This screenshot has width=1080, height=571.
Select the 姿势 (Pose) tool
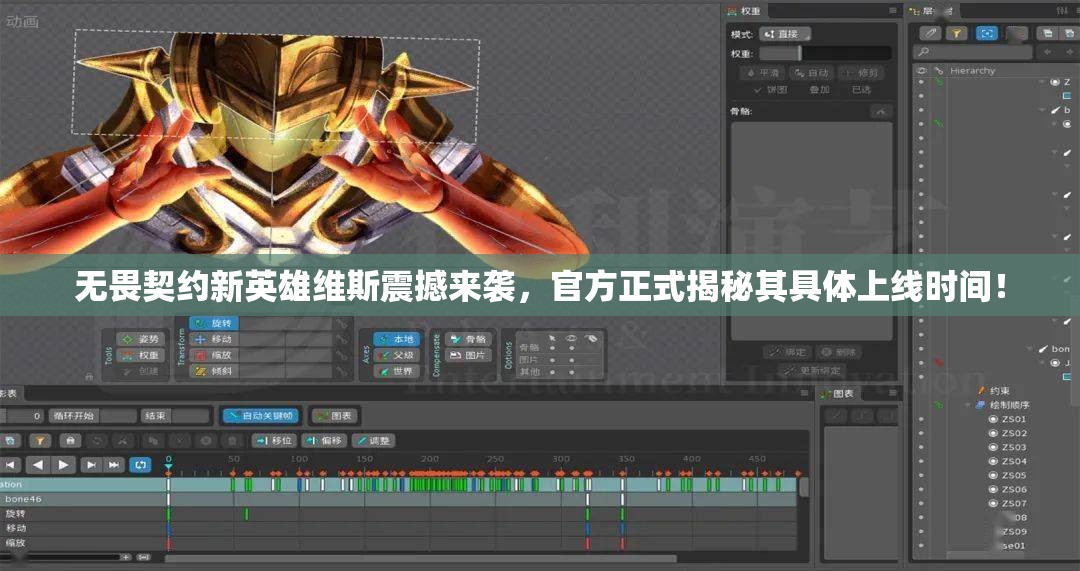point(141,339)
